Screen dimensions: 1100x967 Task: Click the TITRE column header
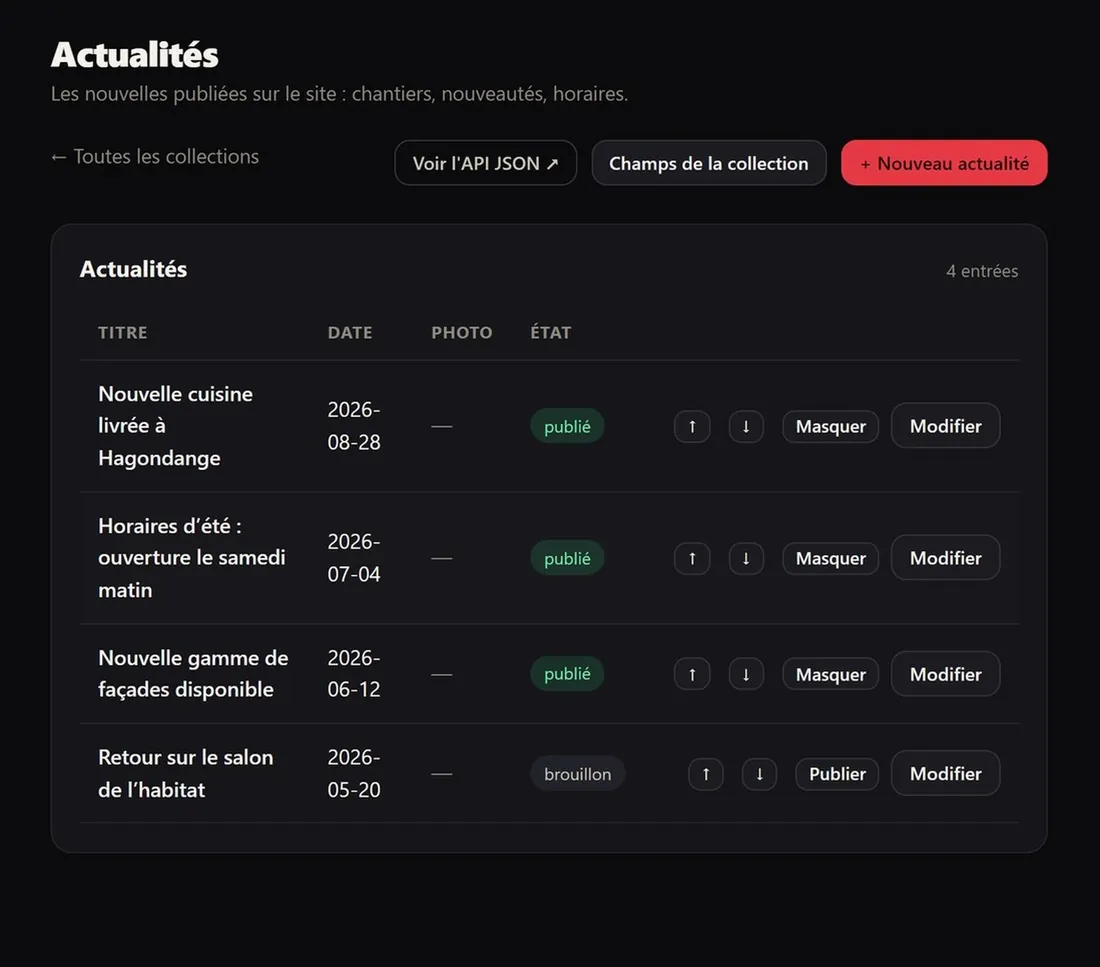tap(123, 333)
